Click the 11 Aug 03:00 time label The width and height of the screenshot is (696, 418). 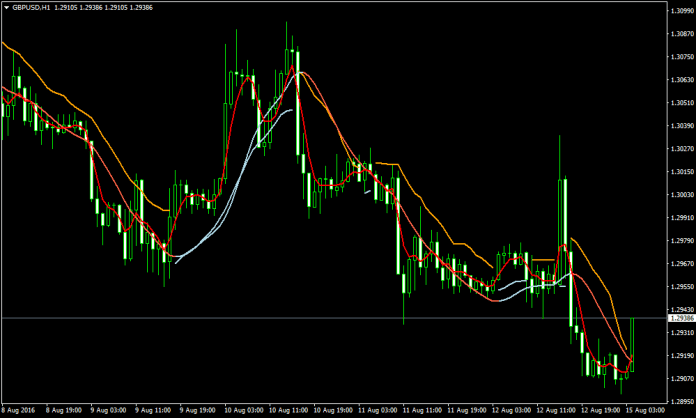point(378,410)
